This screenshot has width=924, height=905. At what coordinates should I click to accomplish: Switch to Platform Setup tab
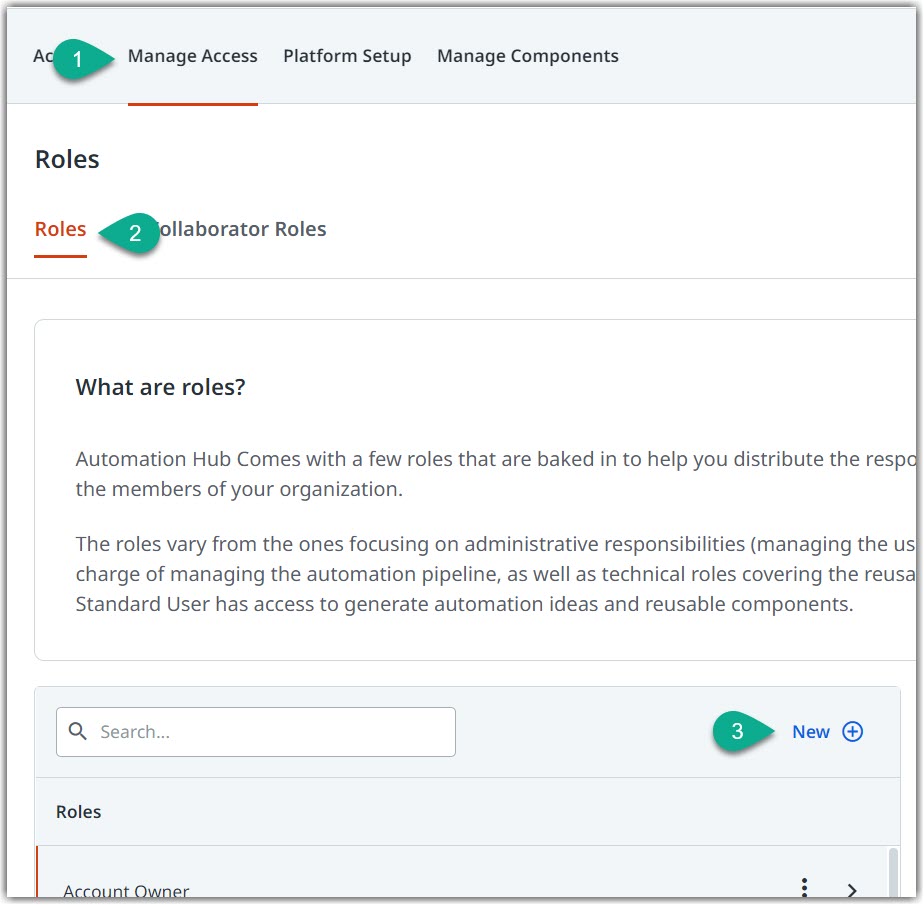coord(347,56)
